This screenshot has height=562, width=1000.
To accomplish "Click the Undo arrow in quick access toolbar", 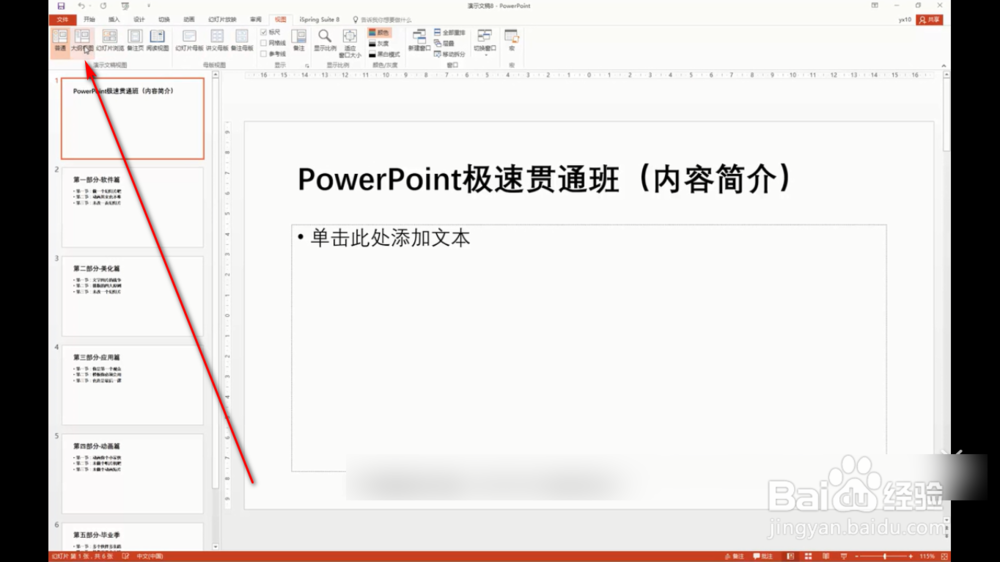I will [81, 6].
